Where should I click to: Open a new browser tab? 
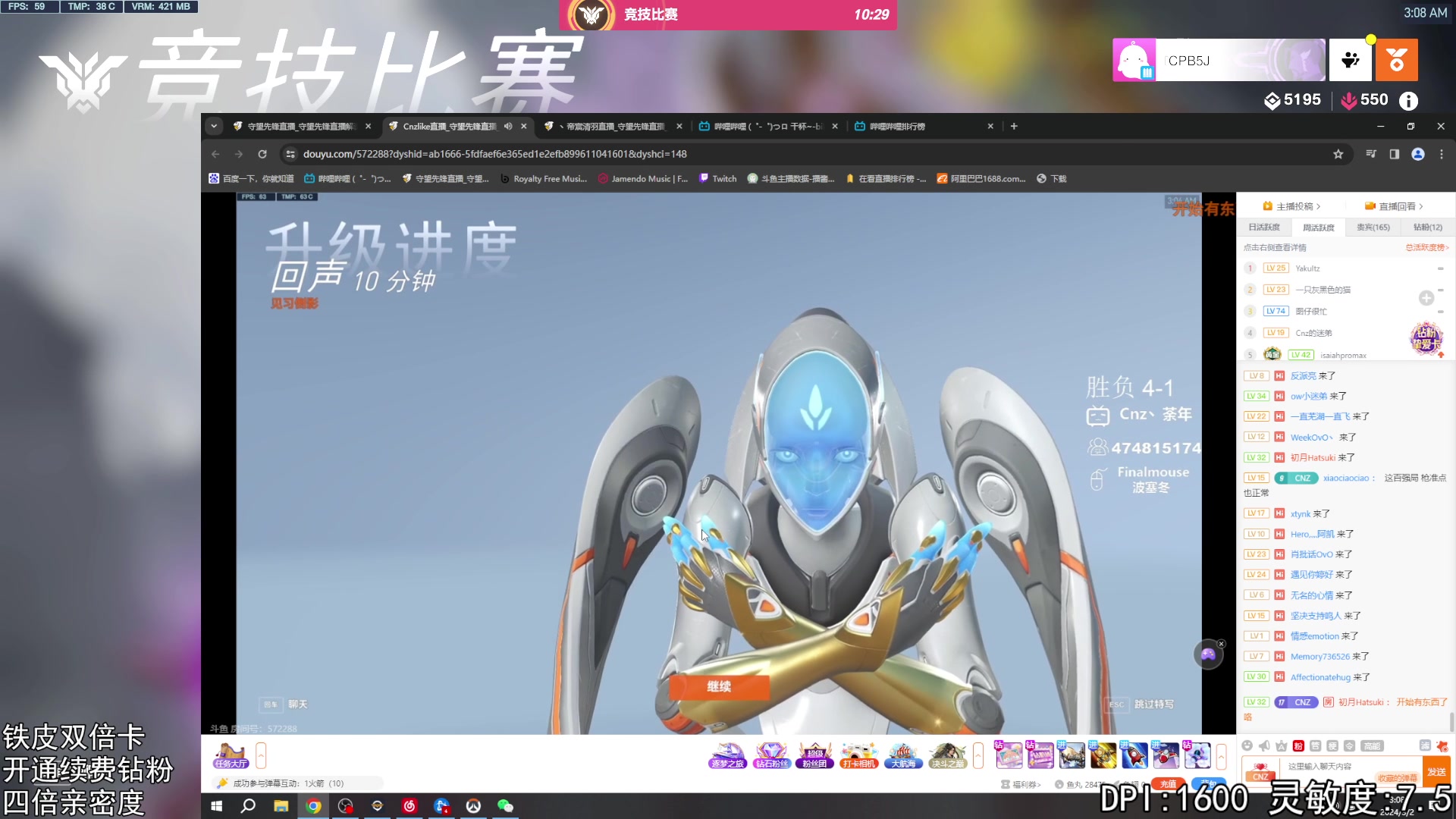[1014, 126]
